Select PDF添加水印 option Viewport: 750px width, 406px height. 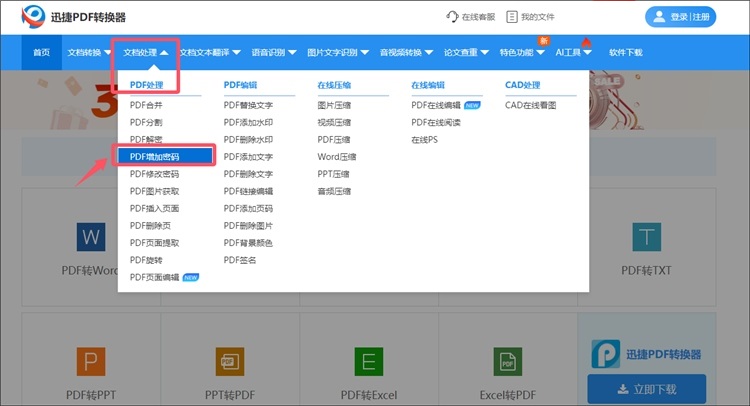click(x=248, y=122)
